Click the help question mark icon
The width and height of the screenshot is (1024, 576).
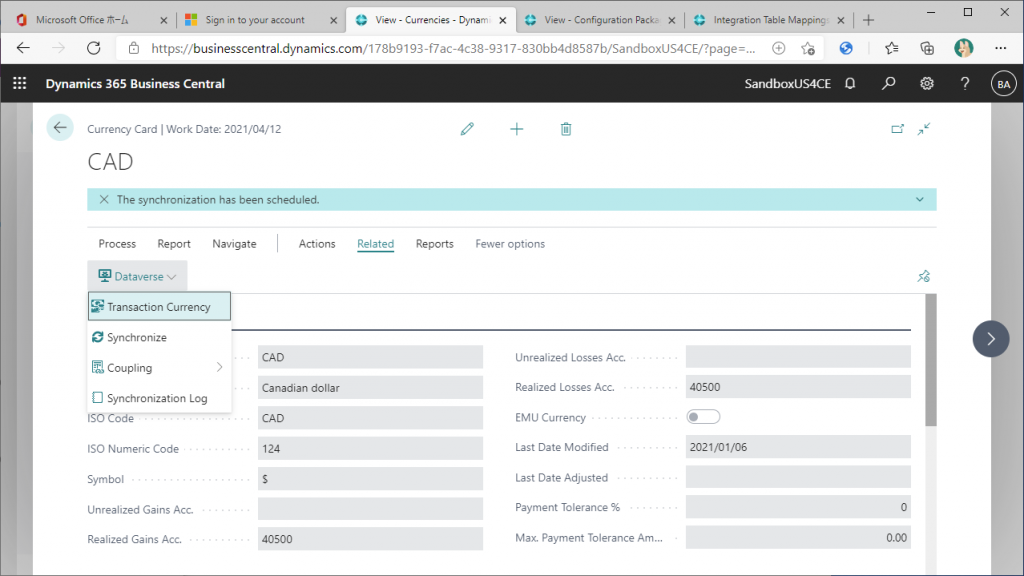point(965,84)
